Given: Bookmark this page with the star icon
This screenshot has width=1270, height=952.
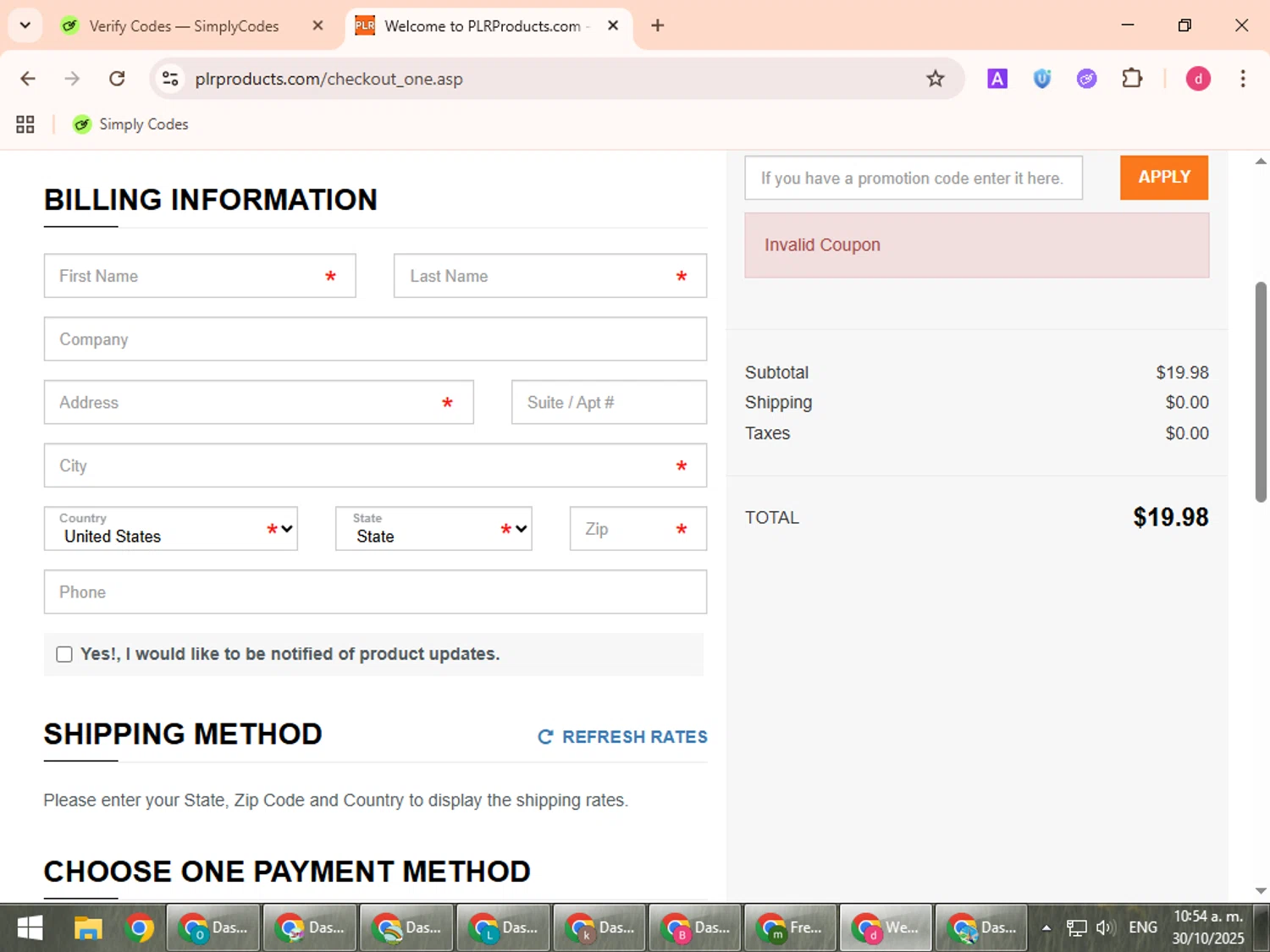Looking at the screenshot, I should pyautogui.click(x=935, y=79).
